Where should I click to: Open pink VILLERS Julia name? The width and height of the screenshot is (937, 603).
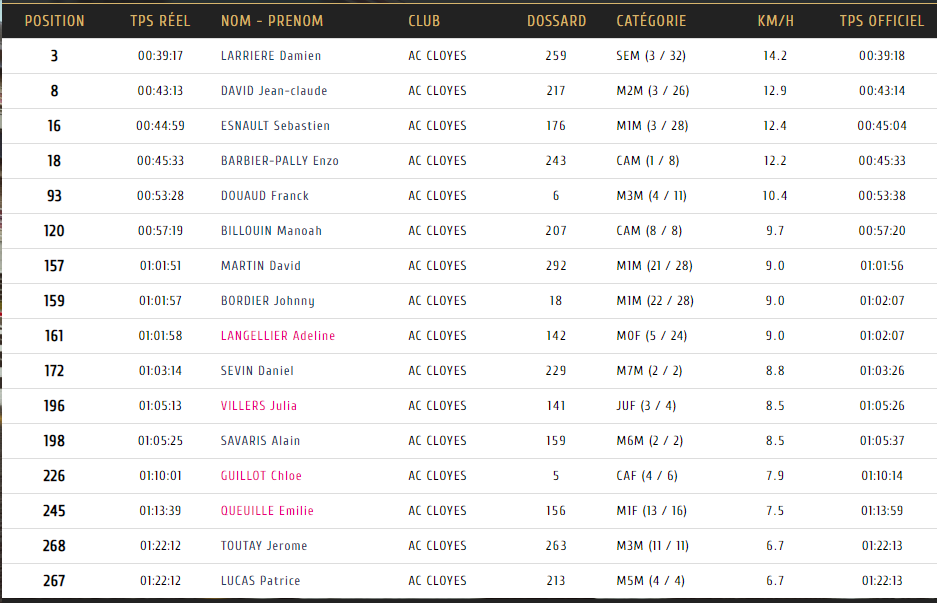click(259, 406)
